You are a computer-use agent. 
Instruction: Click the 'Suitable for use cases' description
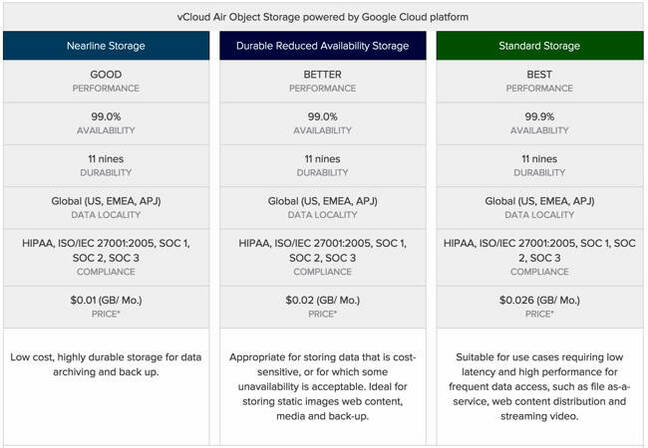540,386
